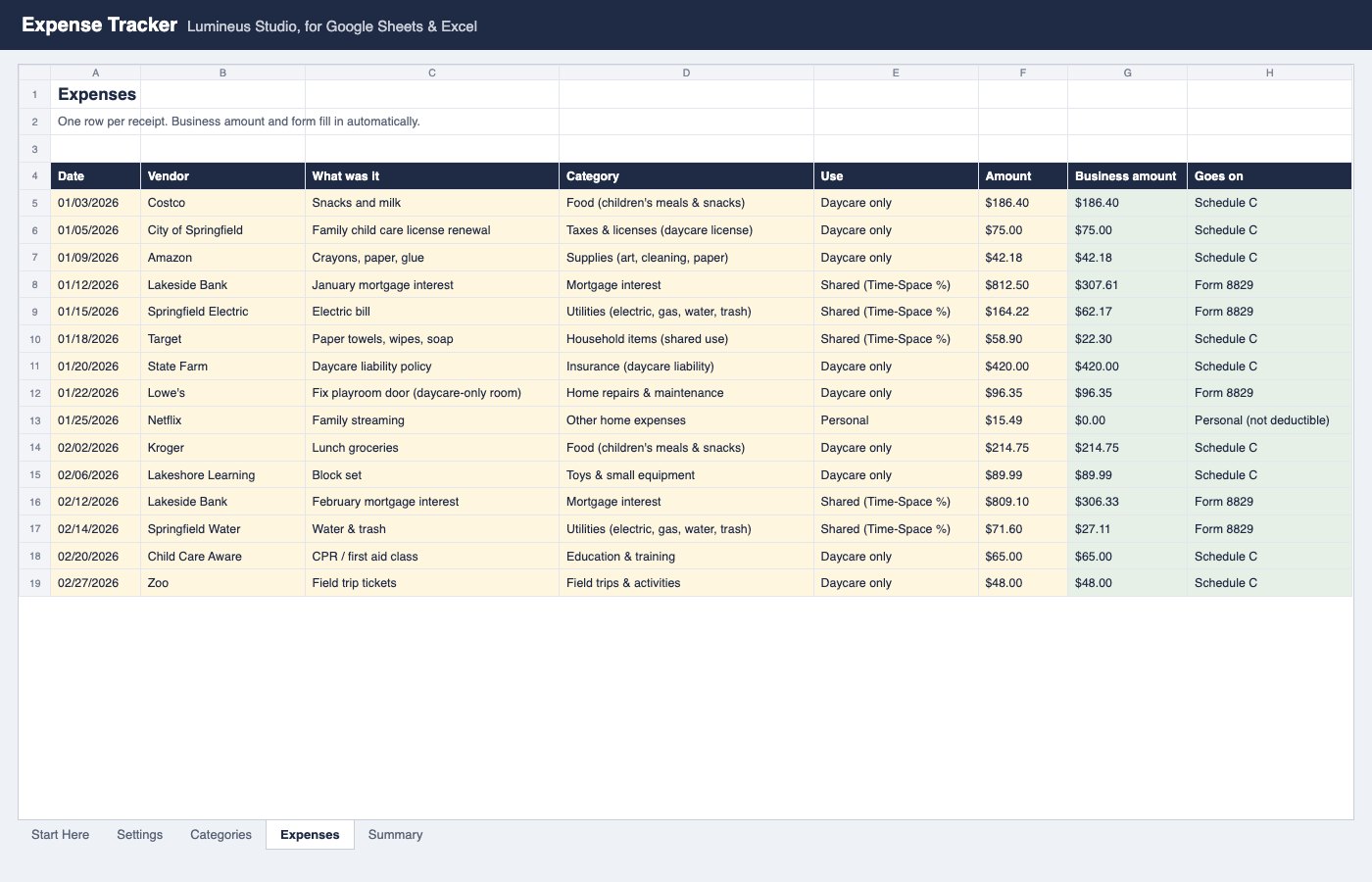Viewport: 1372px width, 882px height.
Task: Click the Netflix vendor cell
Action: (x=222, y=420)
